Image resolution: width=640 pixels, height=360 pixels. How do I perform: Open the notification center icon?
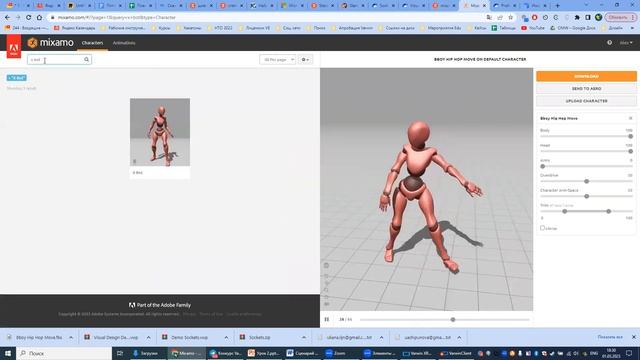pos(629,353)
